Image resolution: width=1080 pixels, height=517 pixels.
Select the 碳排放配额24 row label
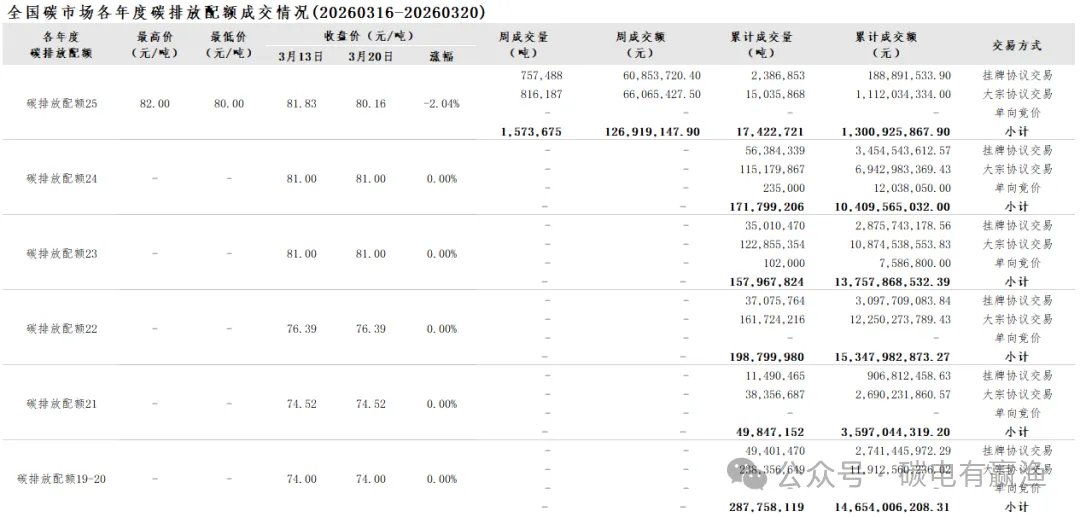[62, 179]
